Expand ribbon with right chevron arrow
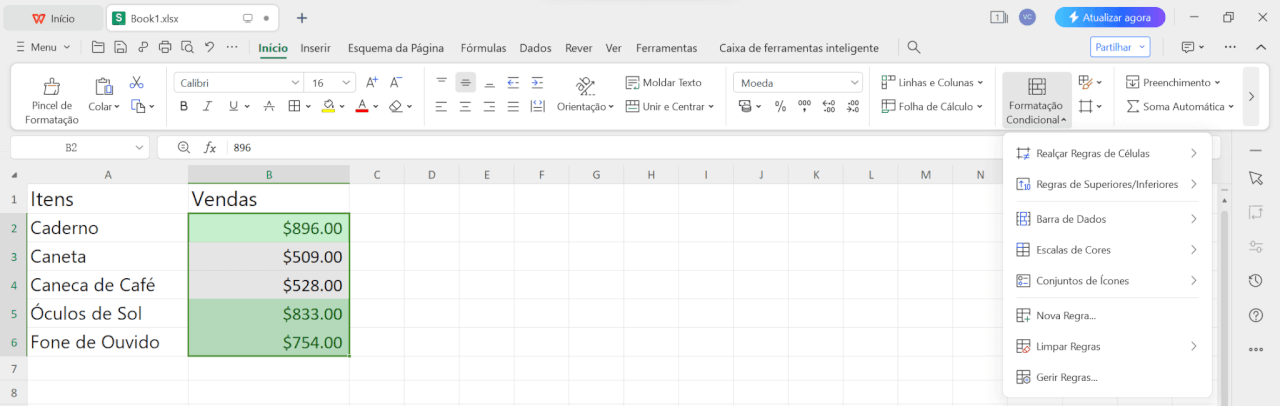The height and width of the screenshot is (406, 1280). tap(1251, 96)
